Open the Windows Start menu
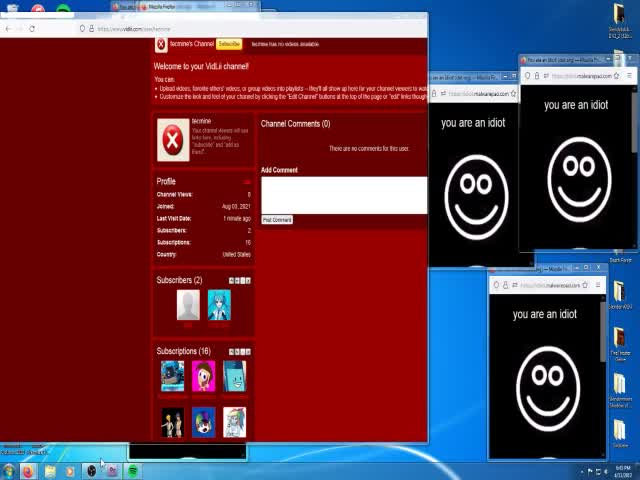This screenshot has height=480, width=640. (8, 471)
